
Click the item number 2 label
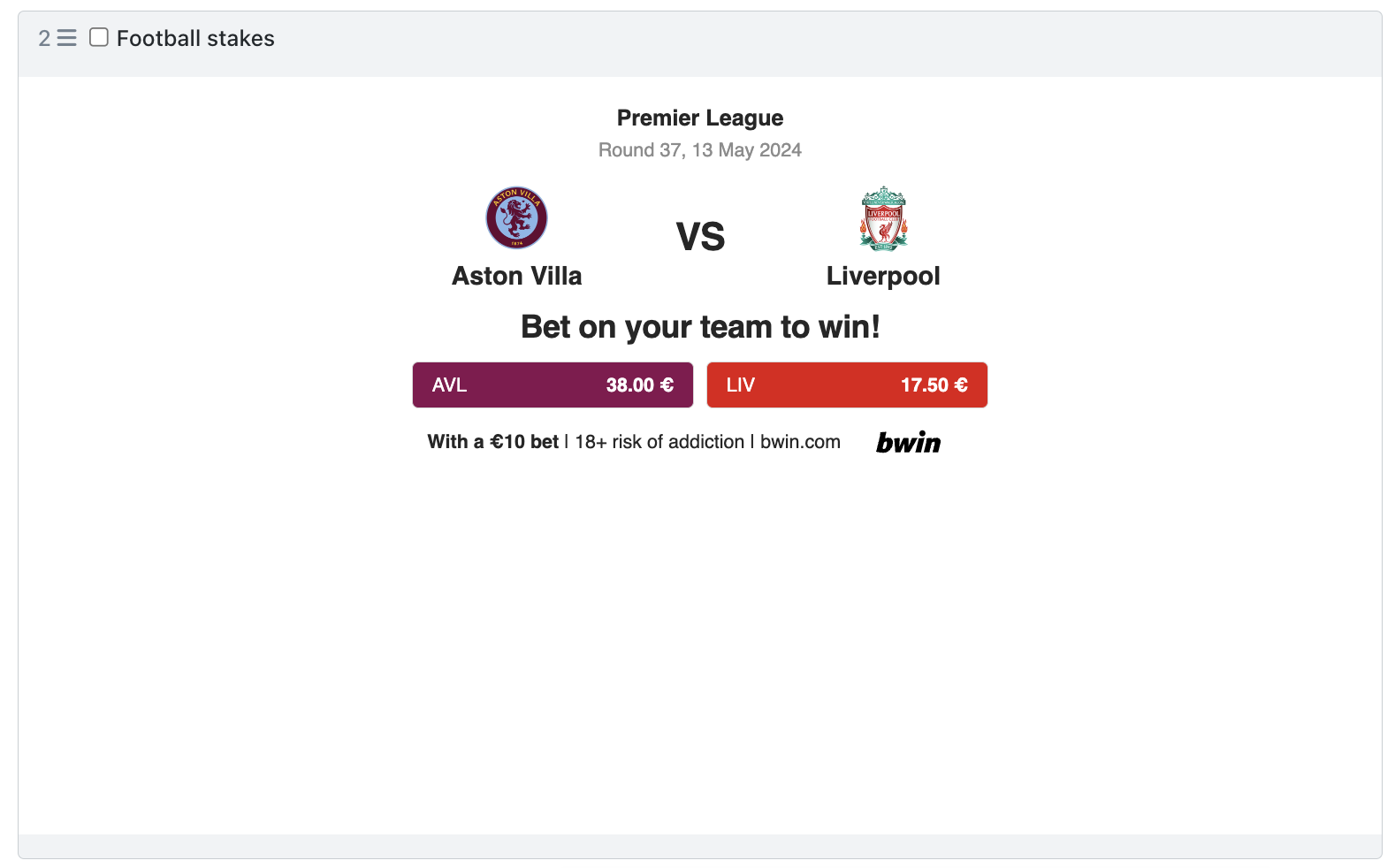click(44, 38)
